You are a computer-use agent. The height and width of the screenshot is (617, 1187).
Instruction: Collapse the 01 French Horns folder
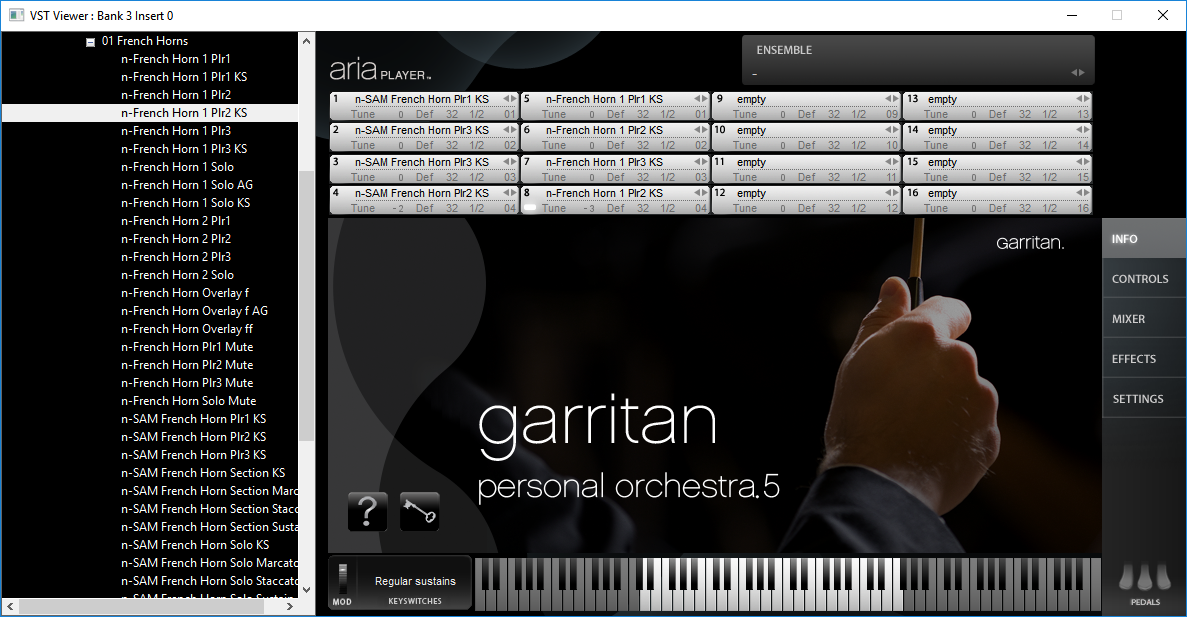(91, 42)
